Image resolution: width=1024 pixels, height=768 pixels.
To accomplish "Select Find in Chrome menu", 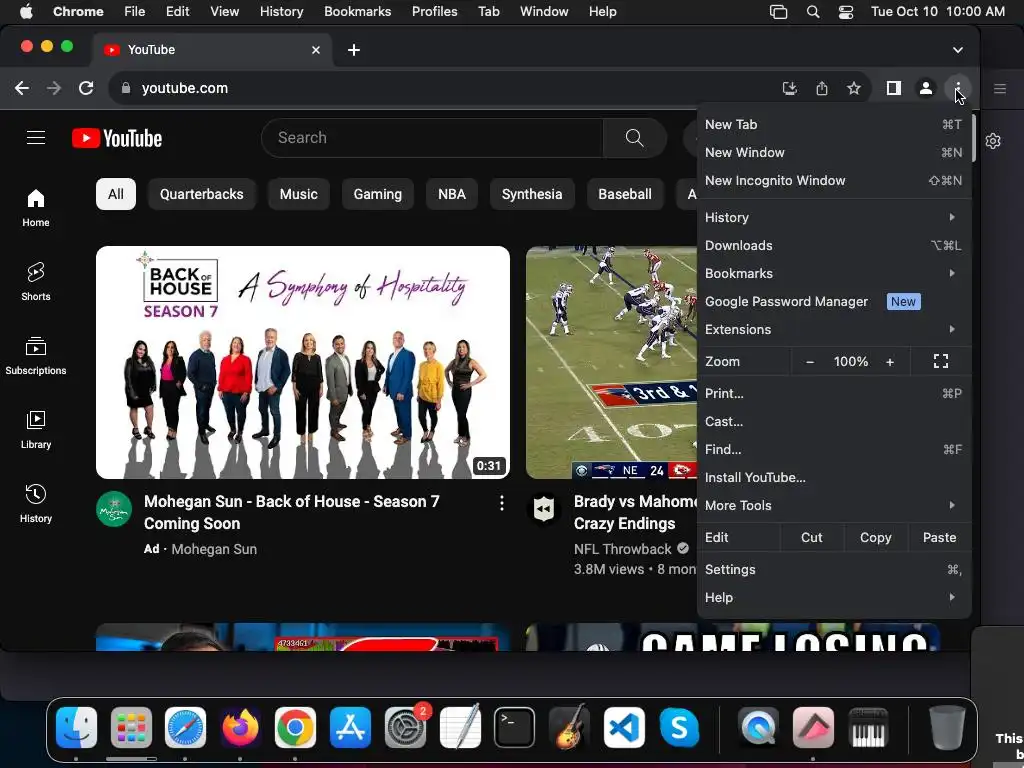I will [834, 449].
